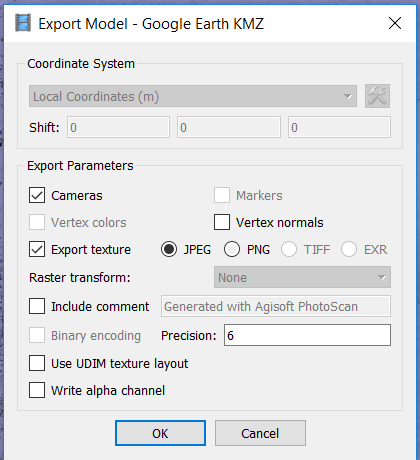Click the Export Model dialog title icon
Viewport: 420px width, 460px height.
[x=23, y=23]
